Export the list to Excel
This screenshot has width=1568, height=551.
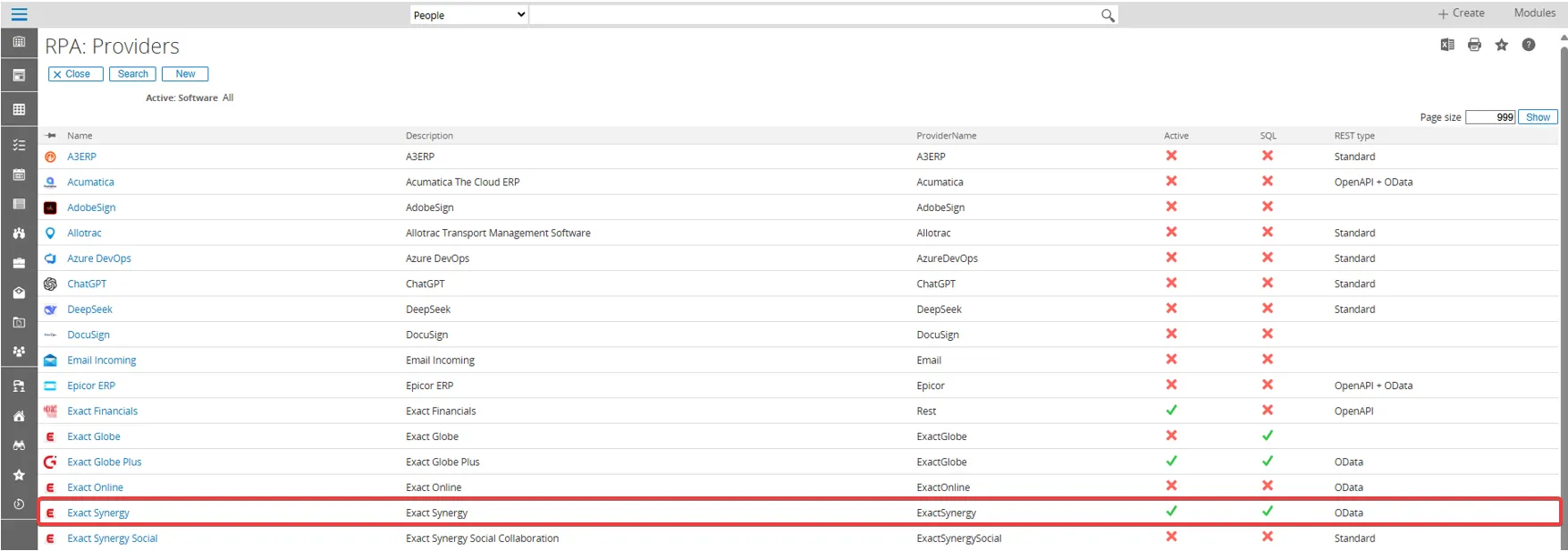[x=1447, y=45]
